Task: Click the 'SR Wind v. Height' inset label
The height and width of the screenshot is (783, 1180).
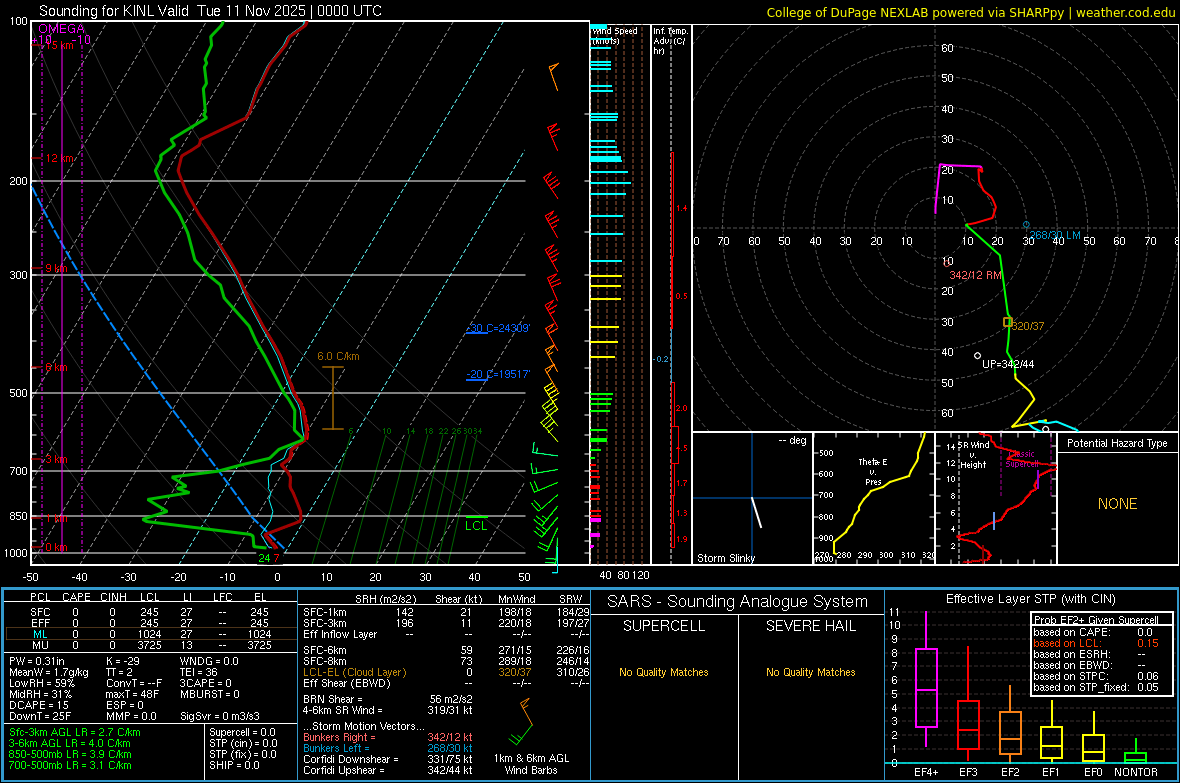Action: click(x=973, y=455)
